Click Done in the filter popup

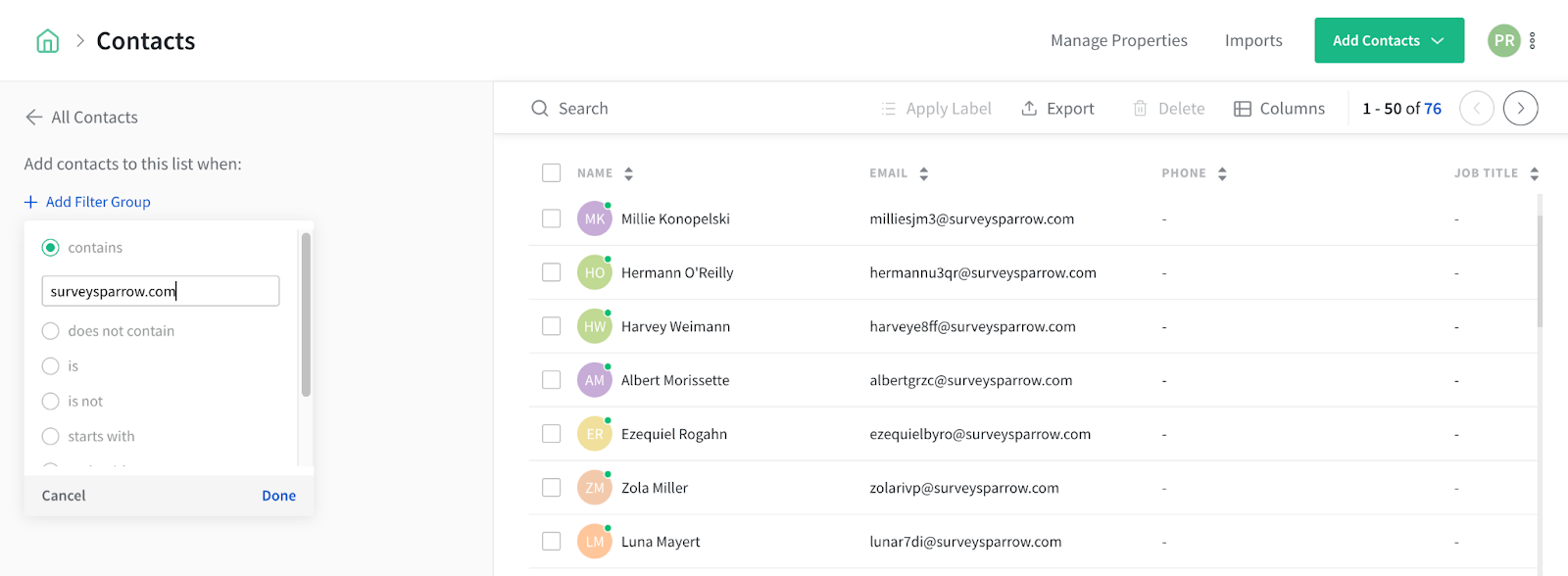(x=278, y=496)
